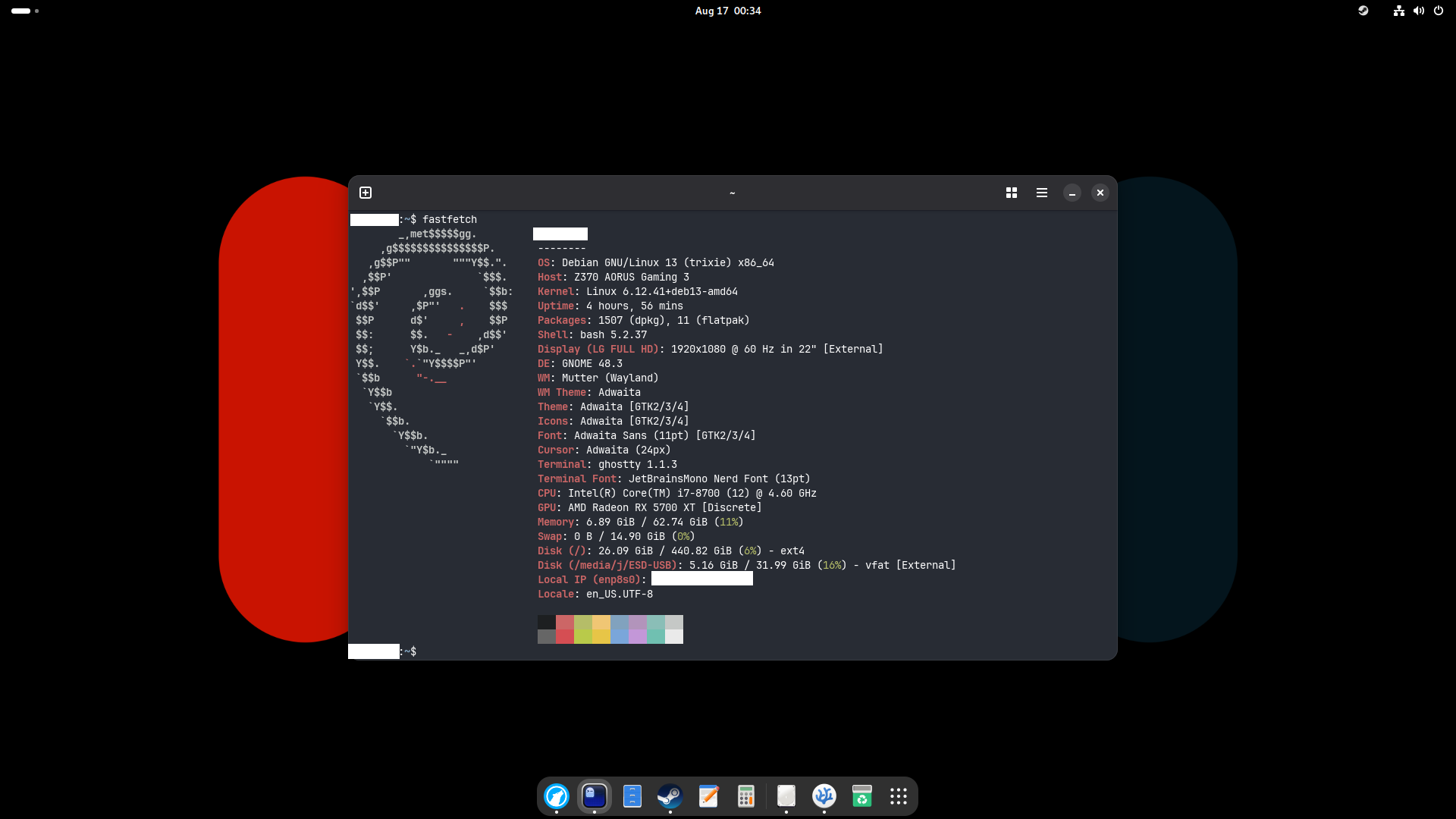Screen dimensions: 1456x819
Task: Click the OS line 'Debian GNU/Linux 13 (trixie)'
Action: pyautogui.click(x=645, y=262)
